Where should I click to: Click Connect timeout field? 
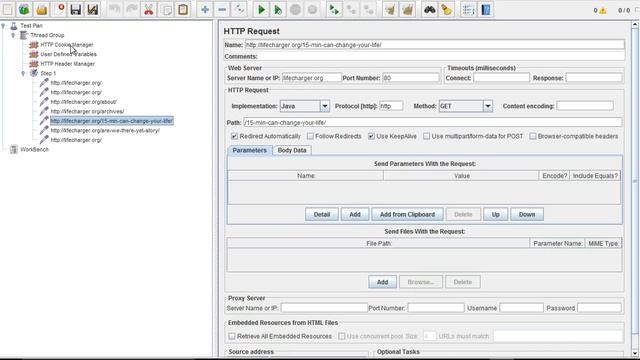click(501, 78)
